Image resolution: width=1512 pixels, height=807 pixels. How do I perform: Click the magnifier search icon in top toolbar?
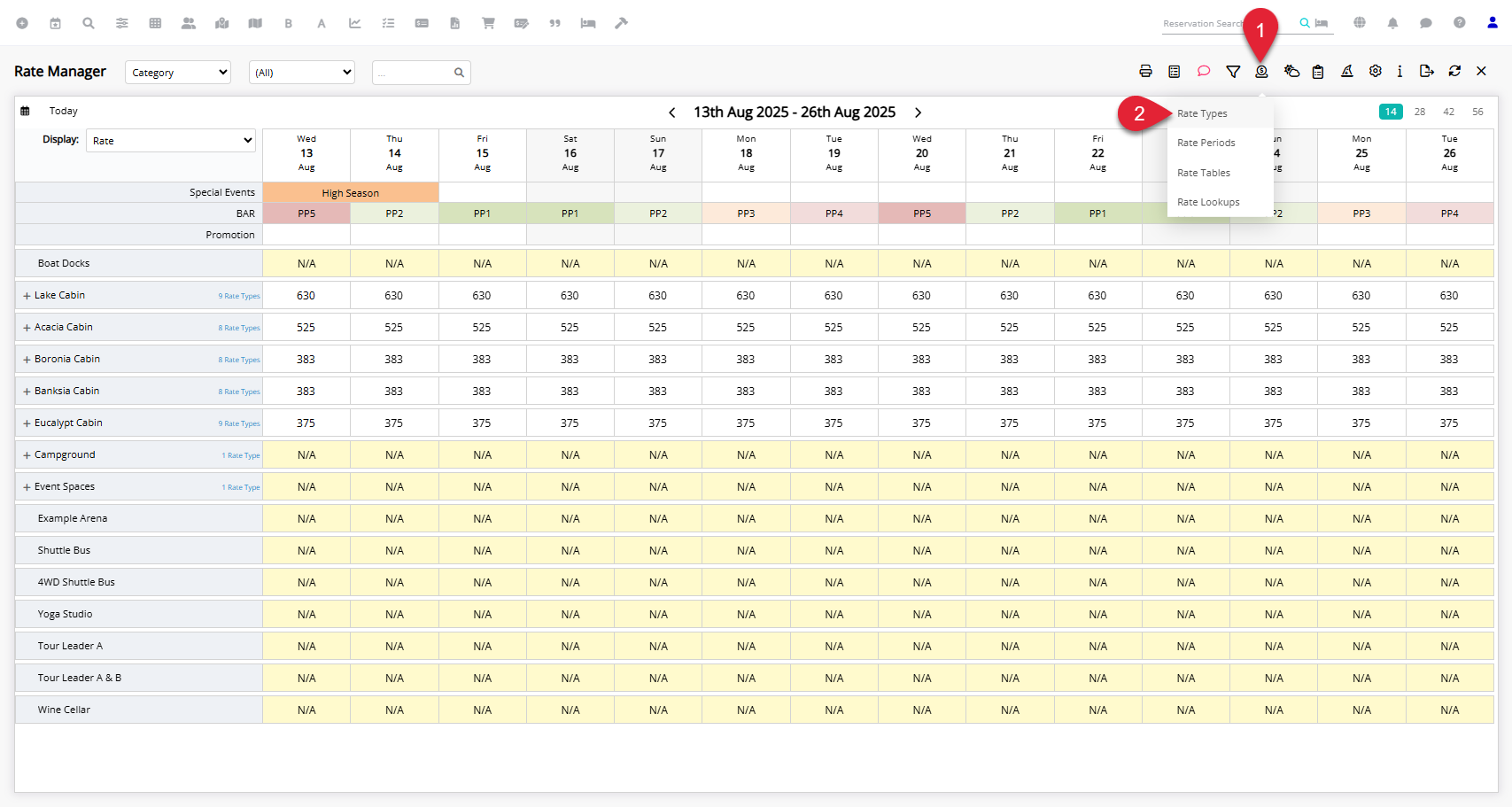click(x=89, y=23)
